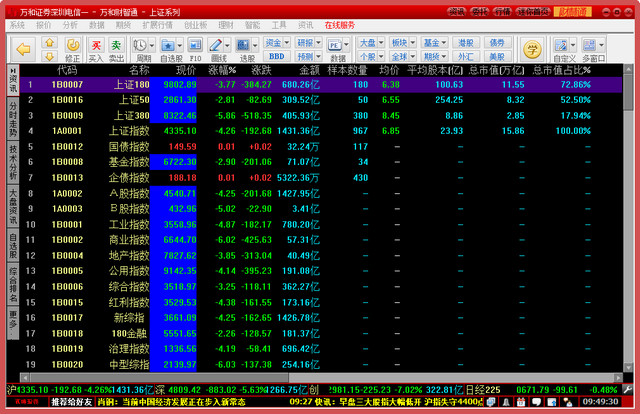Click the 自定义 customize icon
640x414 pixels.
click(561, 45)
